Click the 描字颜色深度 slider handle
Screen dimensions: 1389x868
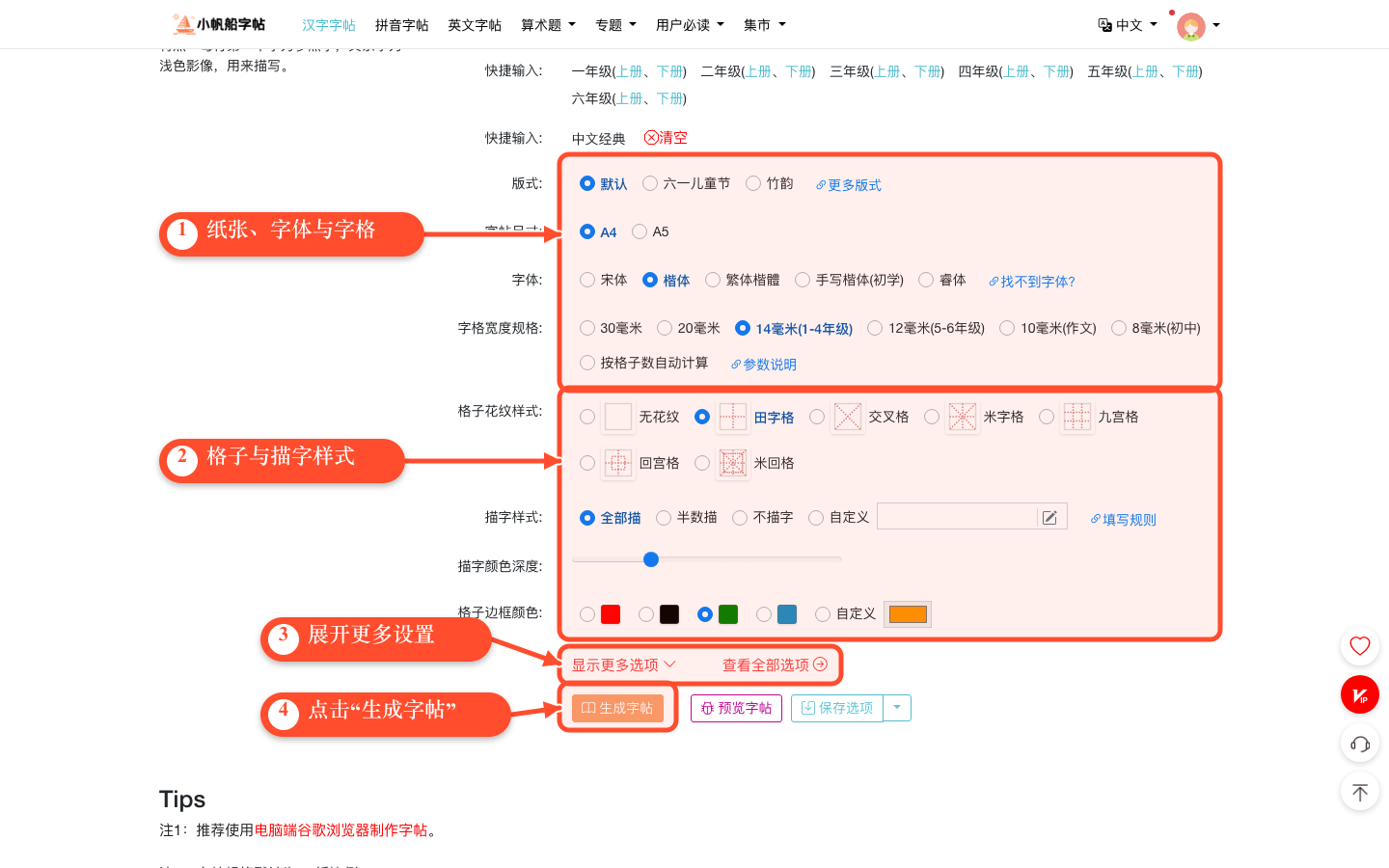(x=651, y=559)
